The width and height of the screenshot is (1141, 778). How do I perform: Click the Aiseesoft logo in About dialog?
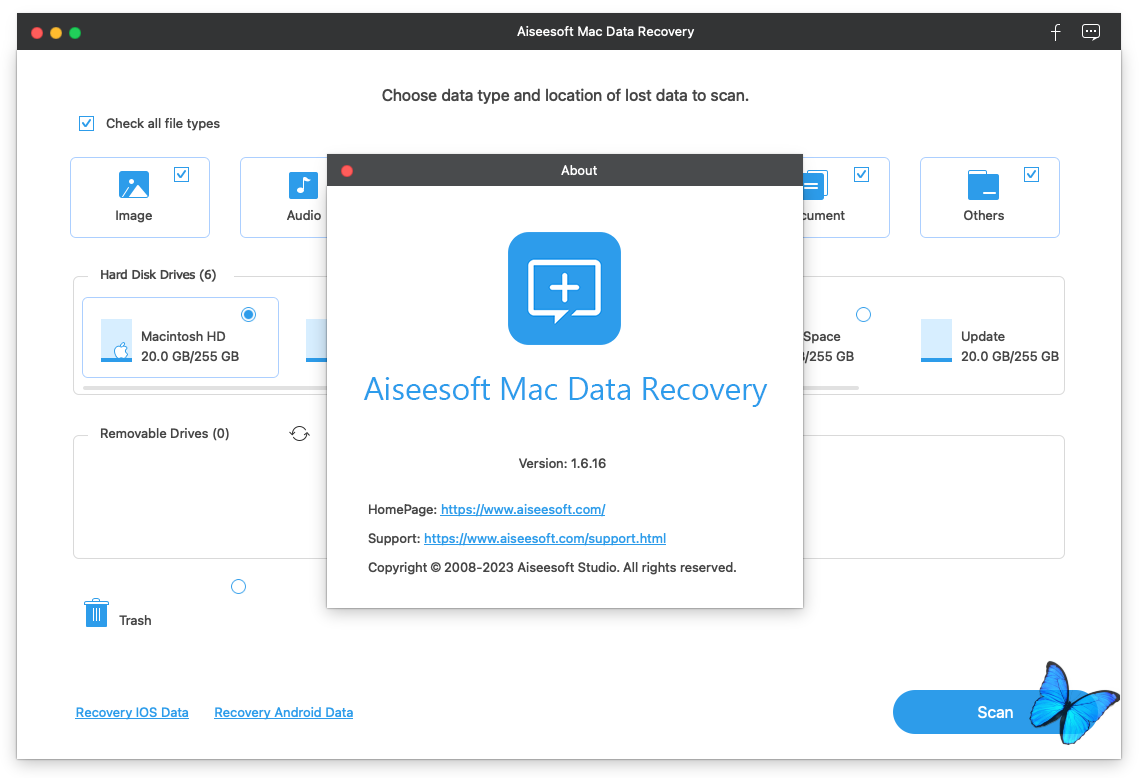pos(564,288)
